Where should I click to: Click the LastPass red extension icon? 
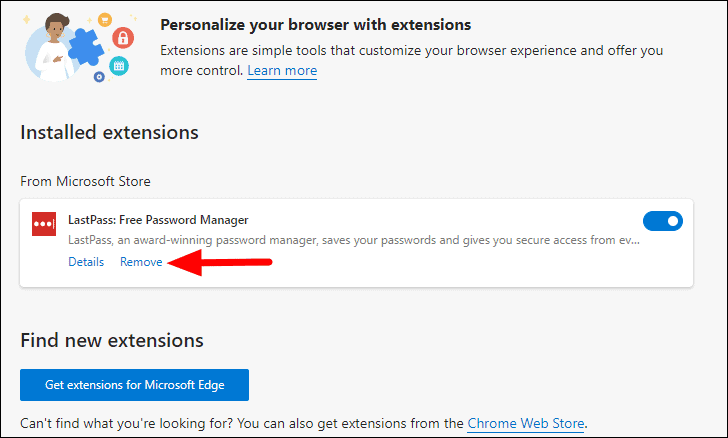click(43, 224)
